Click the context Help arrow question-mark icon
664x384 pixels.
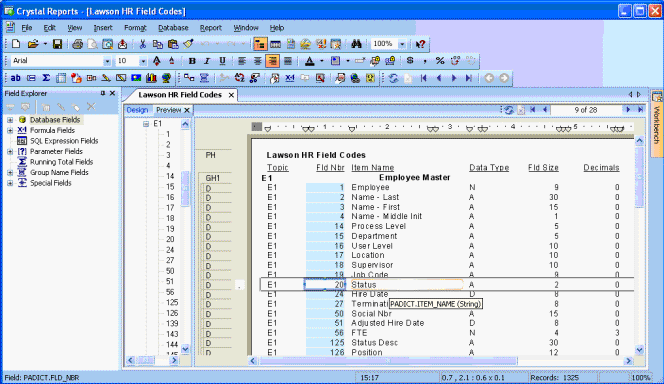click(420, 44)
